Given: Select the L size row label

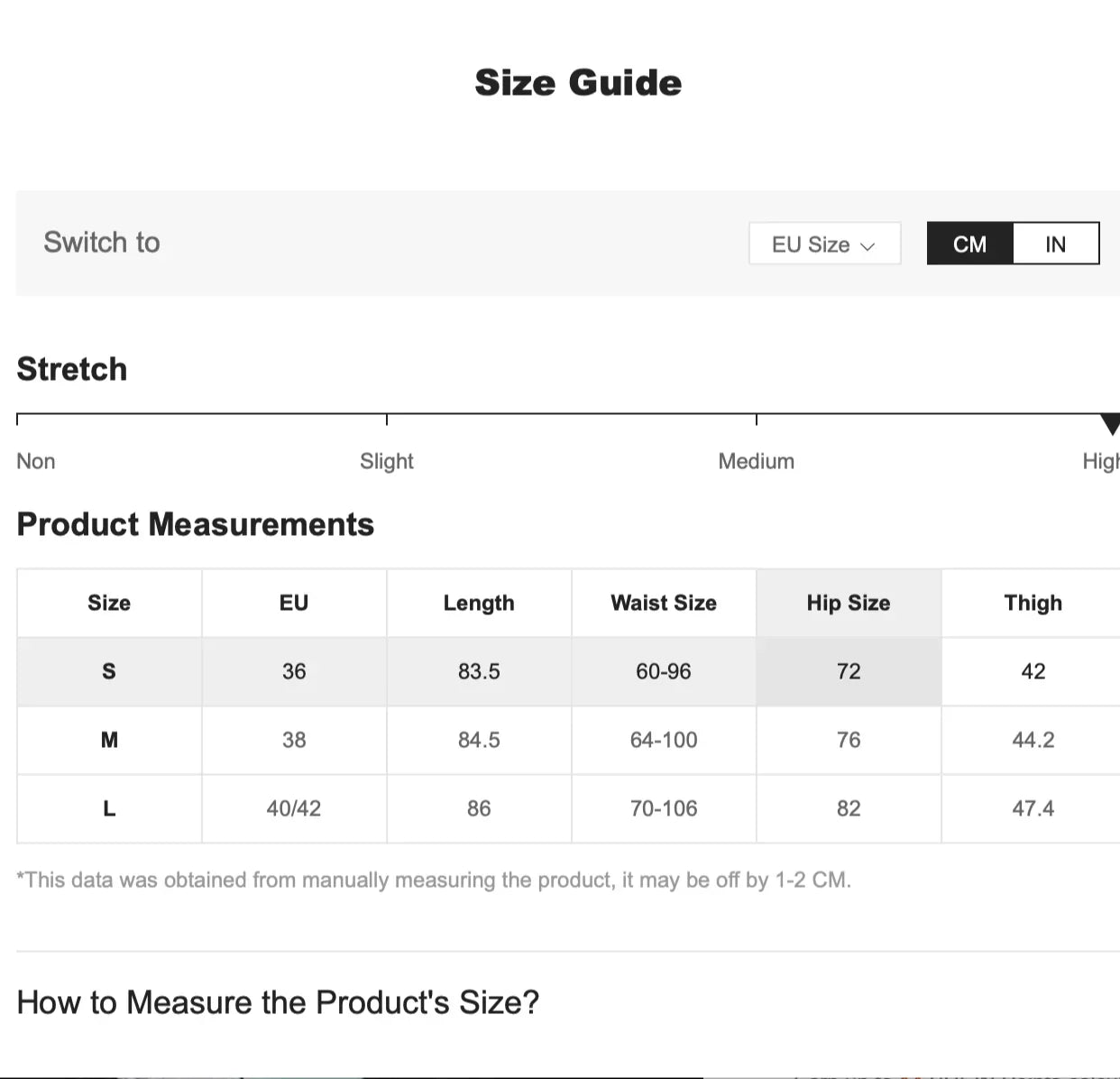Looking at the screenshot, I should pyautogui.click(x=109, y=808).
